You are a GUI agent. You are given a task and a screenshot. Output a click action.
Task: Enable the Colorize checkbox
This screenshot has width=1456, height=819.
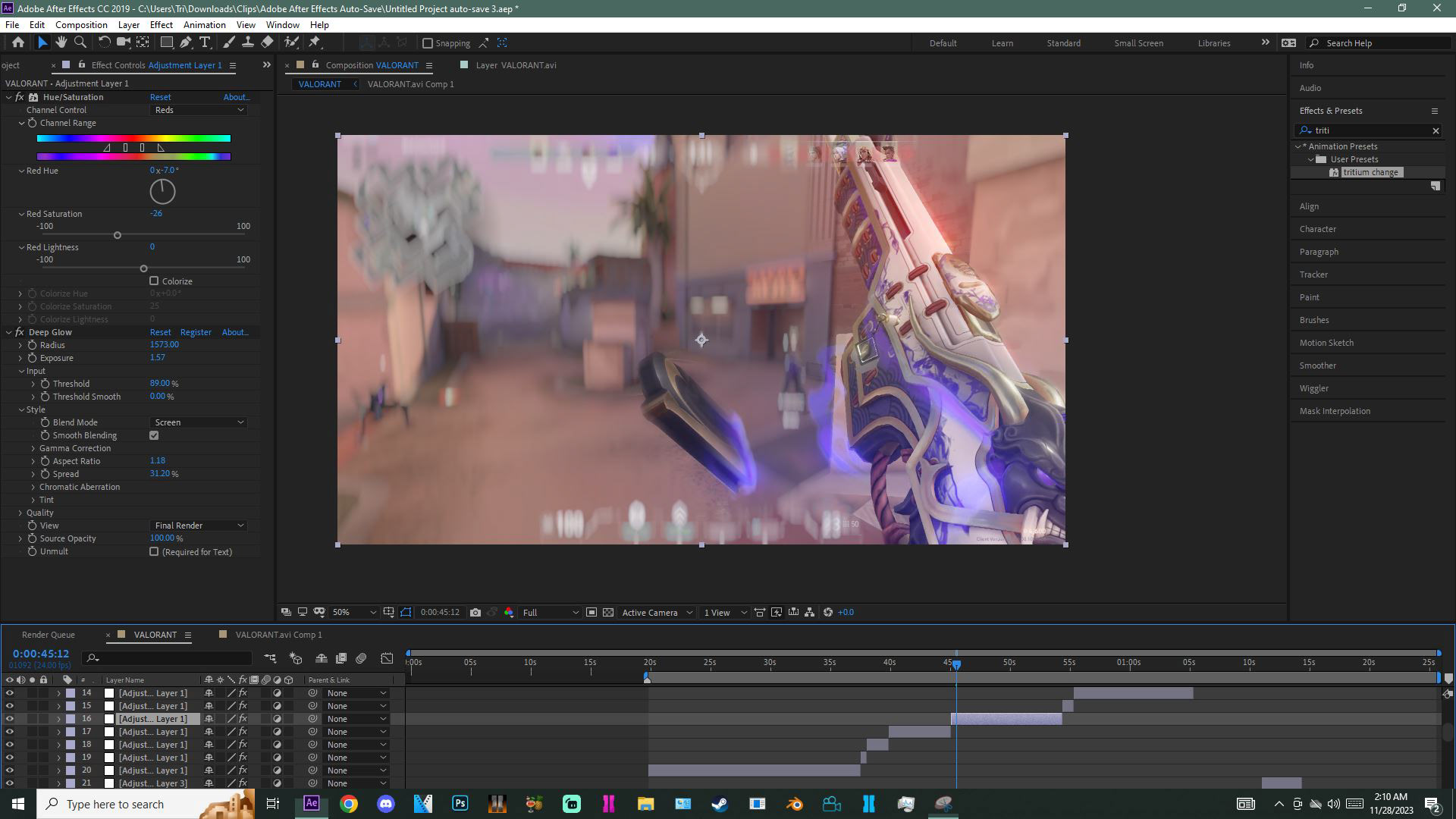[x=154, y=281]
